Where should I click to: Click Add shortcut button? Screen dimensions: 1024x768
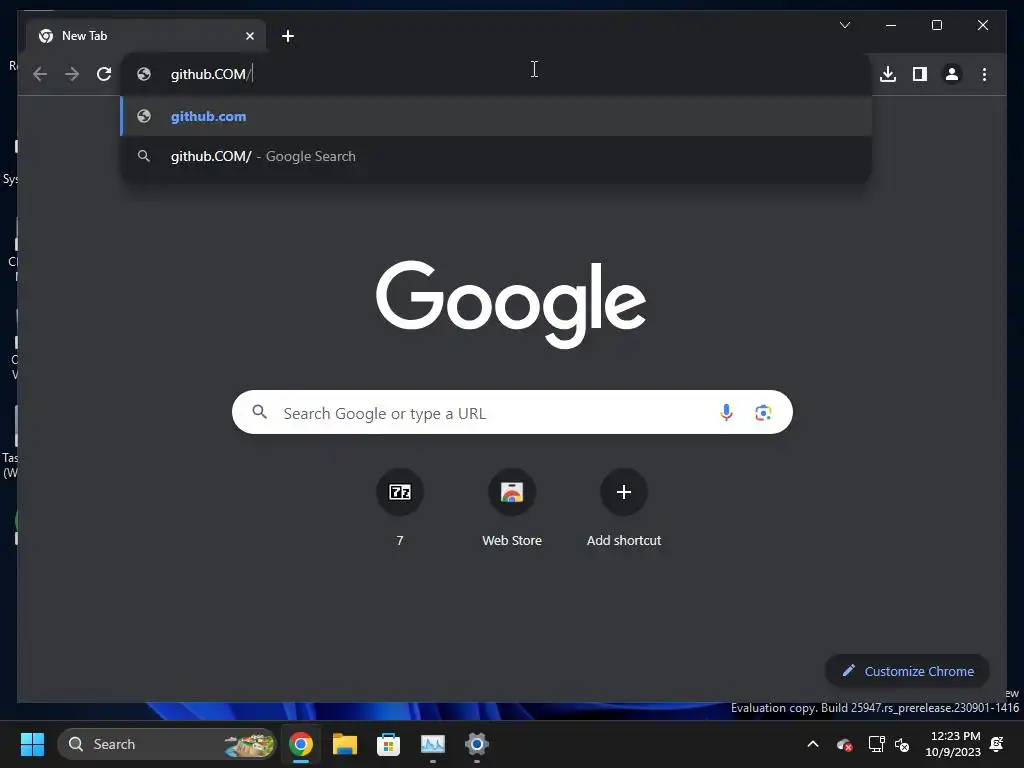click(x=624, y=509)
